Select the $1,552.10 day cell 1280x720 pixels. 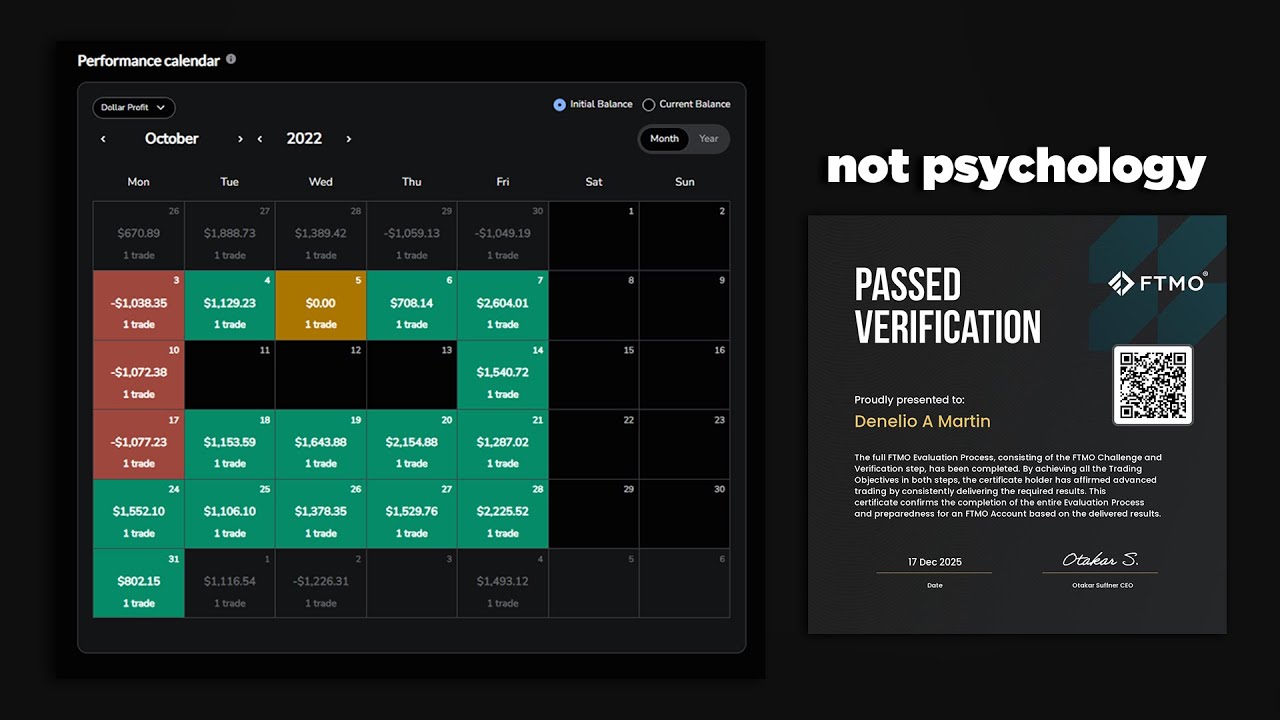click(x=139, y=514)
